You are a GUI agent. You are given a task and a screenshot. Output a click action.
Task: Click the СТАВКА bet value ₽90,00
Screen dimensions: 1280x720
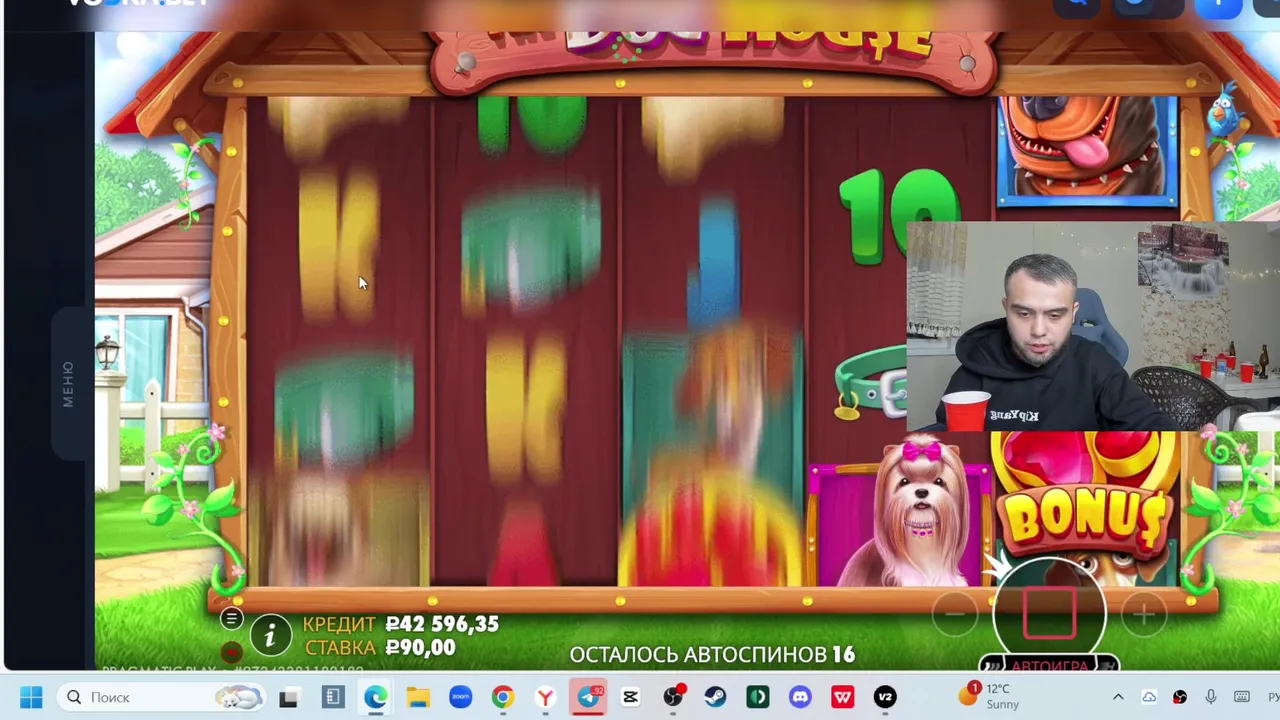tap(420, 648)
